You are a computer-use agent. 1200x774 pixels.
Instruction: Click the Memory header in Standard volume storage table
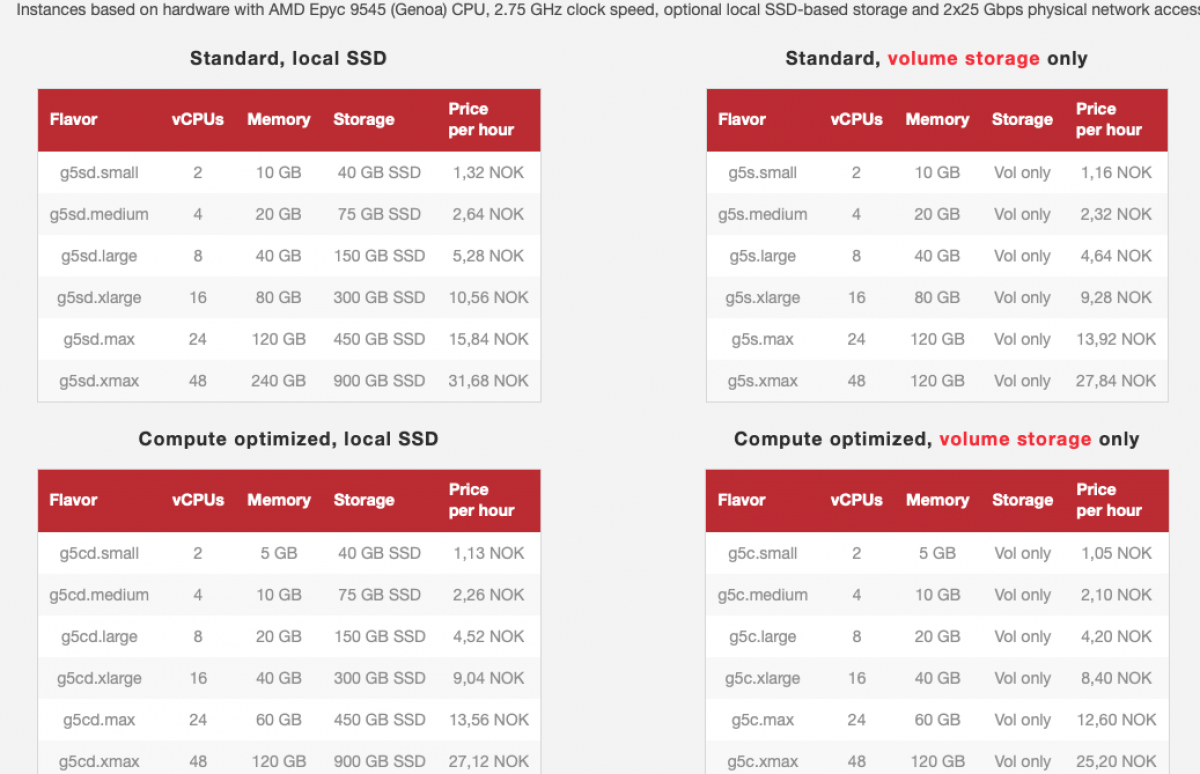coord(937,119)
